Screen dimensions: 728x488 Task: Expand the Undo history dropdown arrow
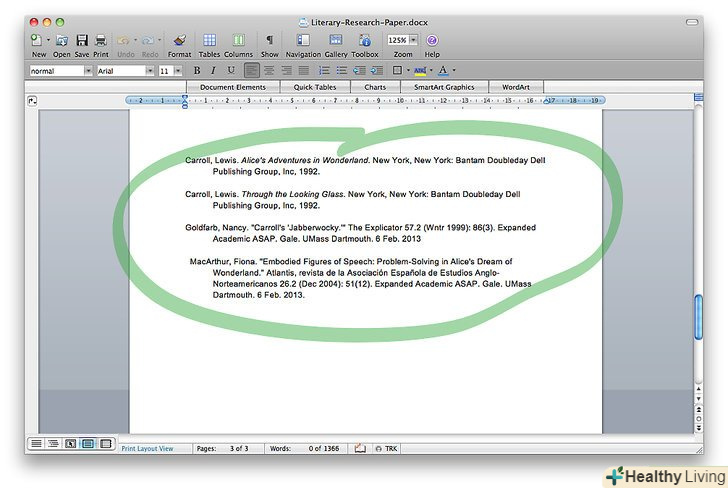point(136,40)
